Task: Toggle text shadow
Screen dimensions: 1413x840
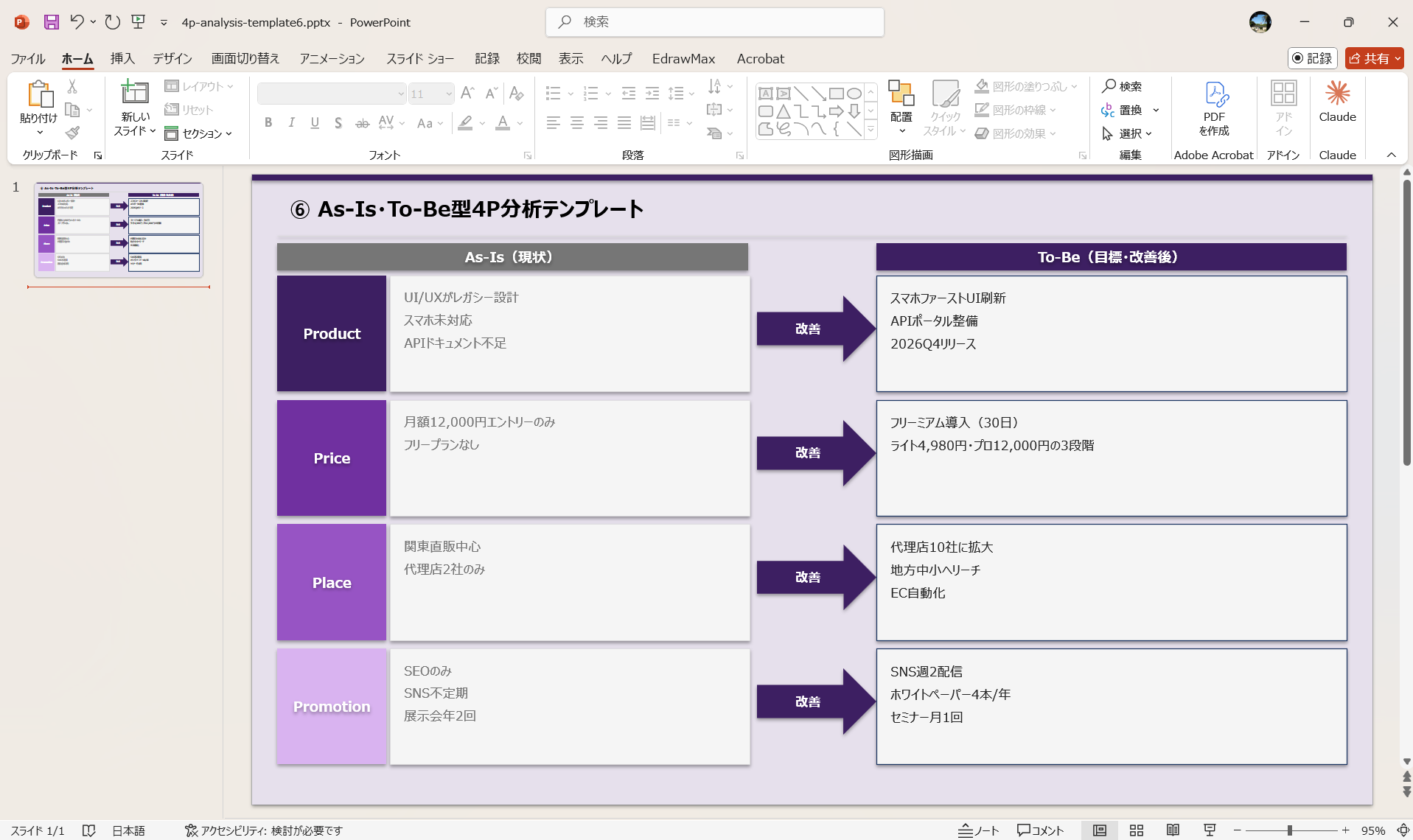Action: (338, 123)
